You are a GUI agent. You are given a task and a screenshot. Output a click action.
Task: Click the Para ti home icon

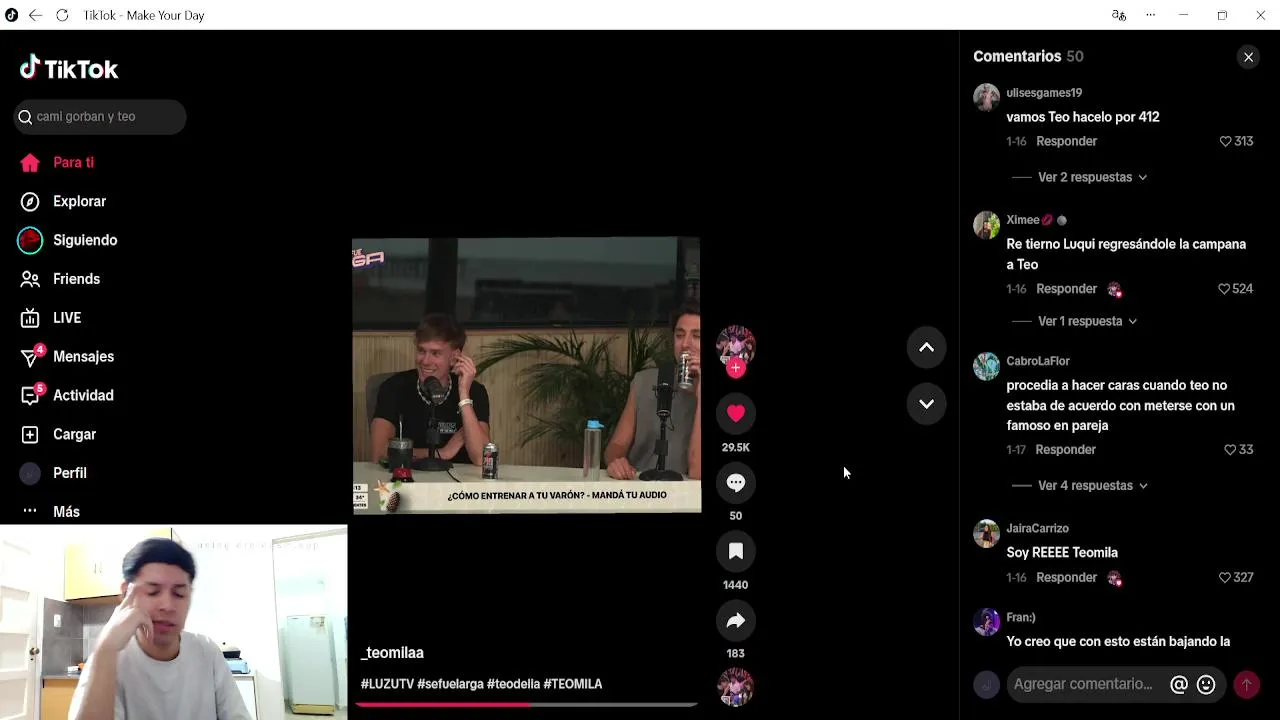click(x=30, y=163)
